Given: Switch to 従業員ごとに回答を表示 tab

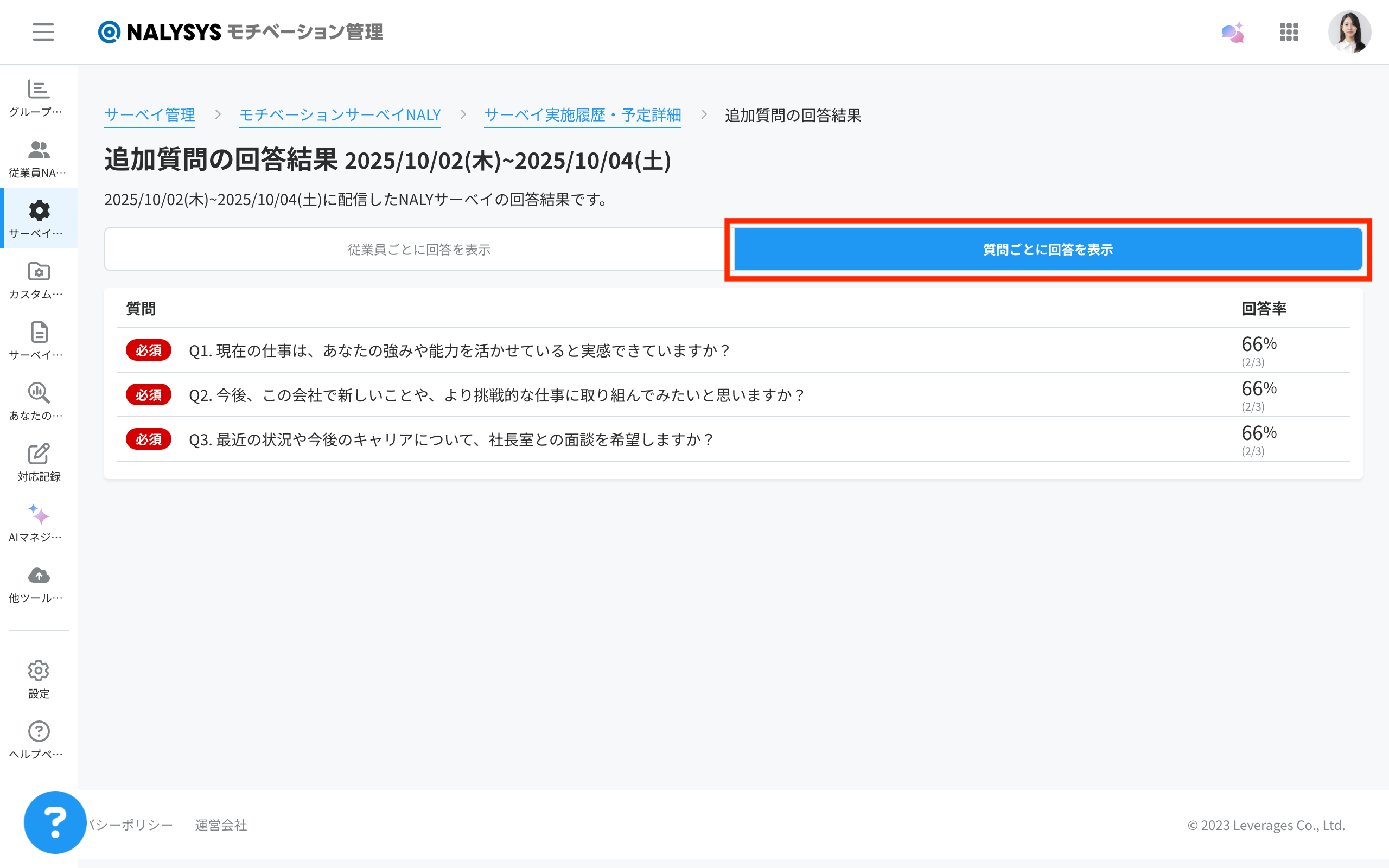Looking at the screenshot, I should [x=418, y=249].
